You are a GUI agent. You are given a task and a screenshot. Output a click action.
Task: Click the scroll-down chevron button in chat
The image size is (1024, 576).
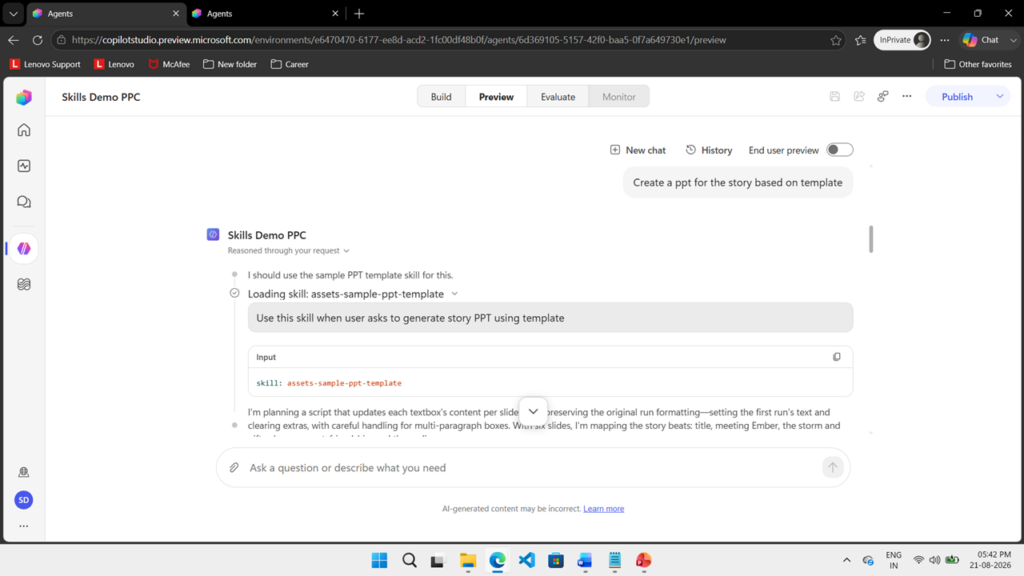coord(533,411)
